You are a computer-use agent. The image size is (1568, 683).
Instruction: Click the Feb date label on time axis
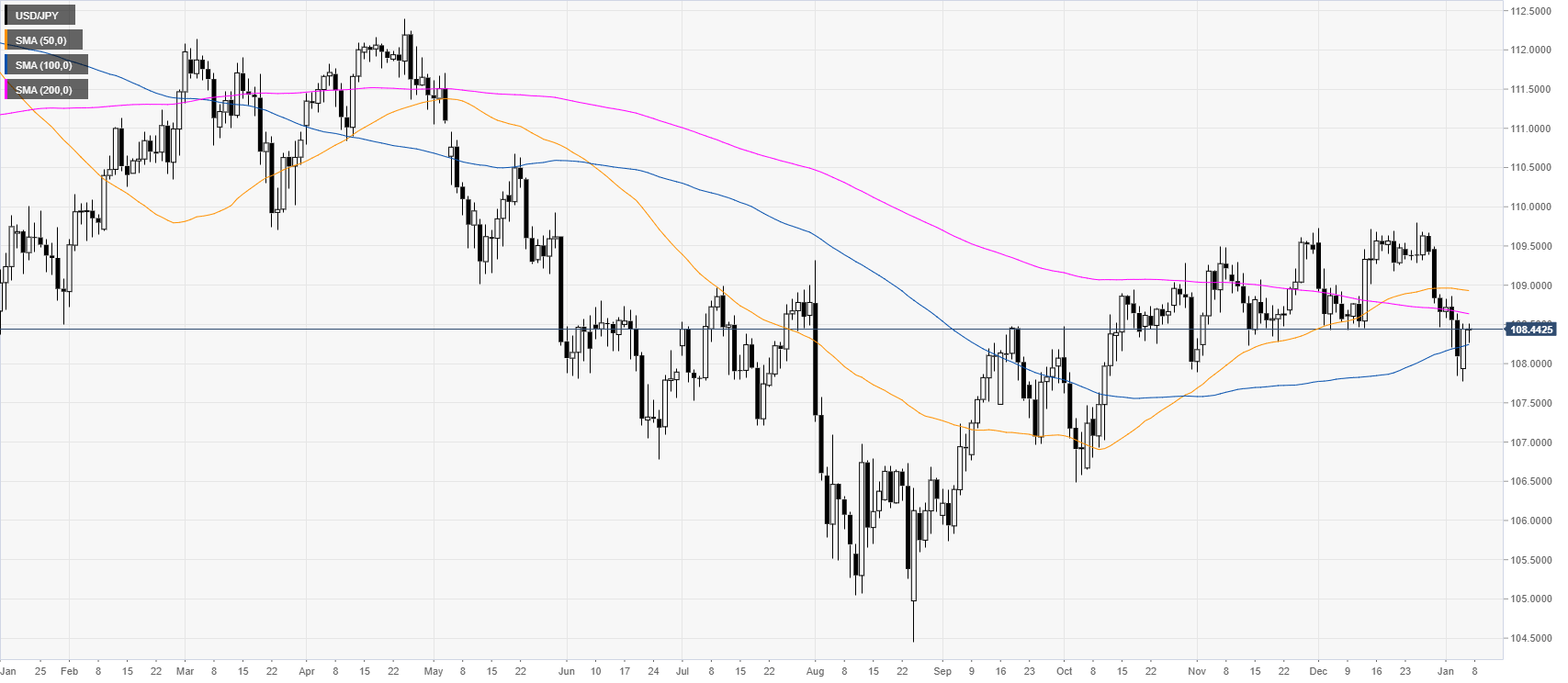pos(69,671)
